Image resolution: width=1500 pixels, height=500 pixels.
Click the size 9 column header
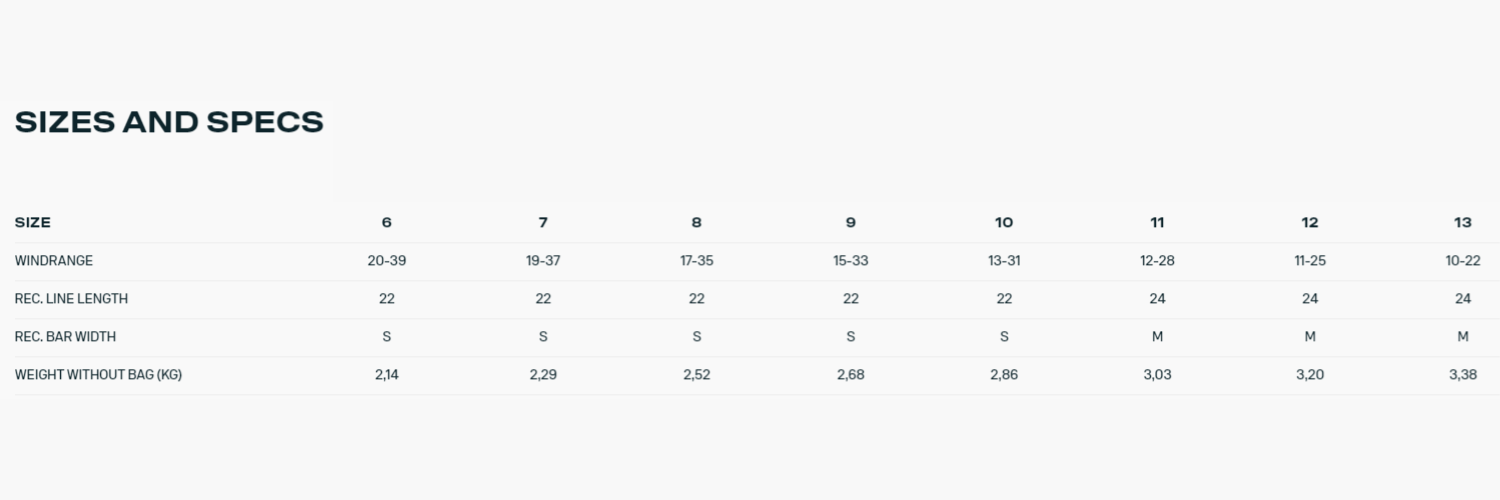tap(851, 222)
